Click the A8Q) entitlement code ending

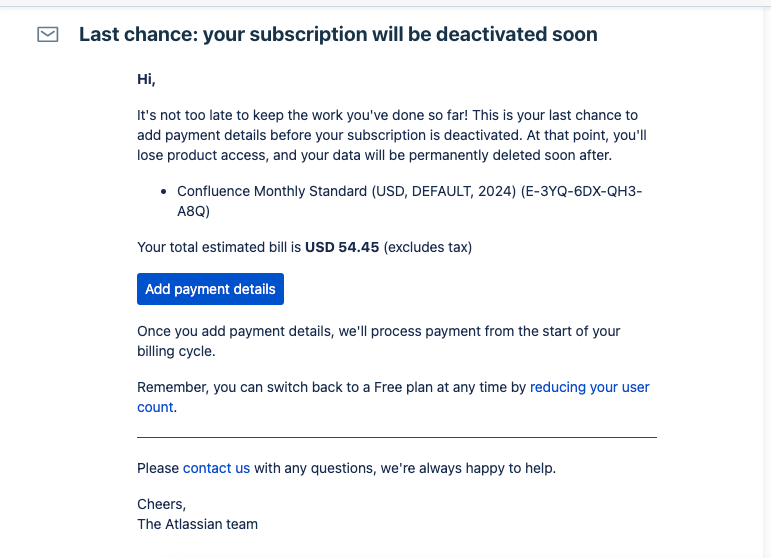tap(193, 211)
